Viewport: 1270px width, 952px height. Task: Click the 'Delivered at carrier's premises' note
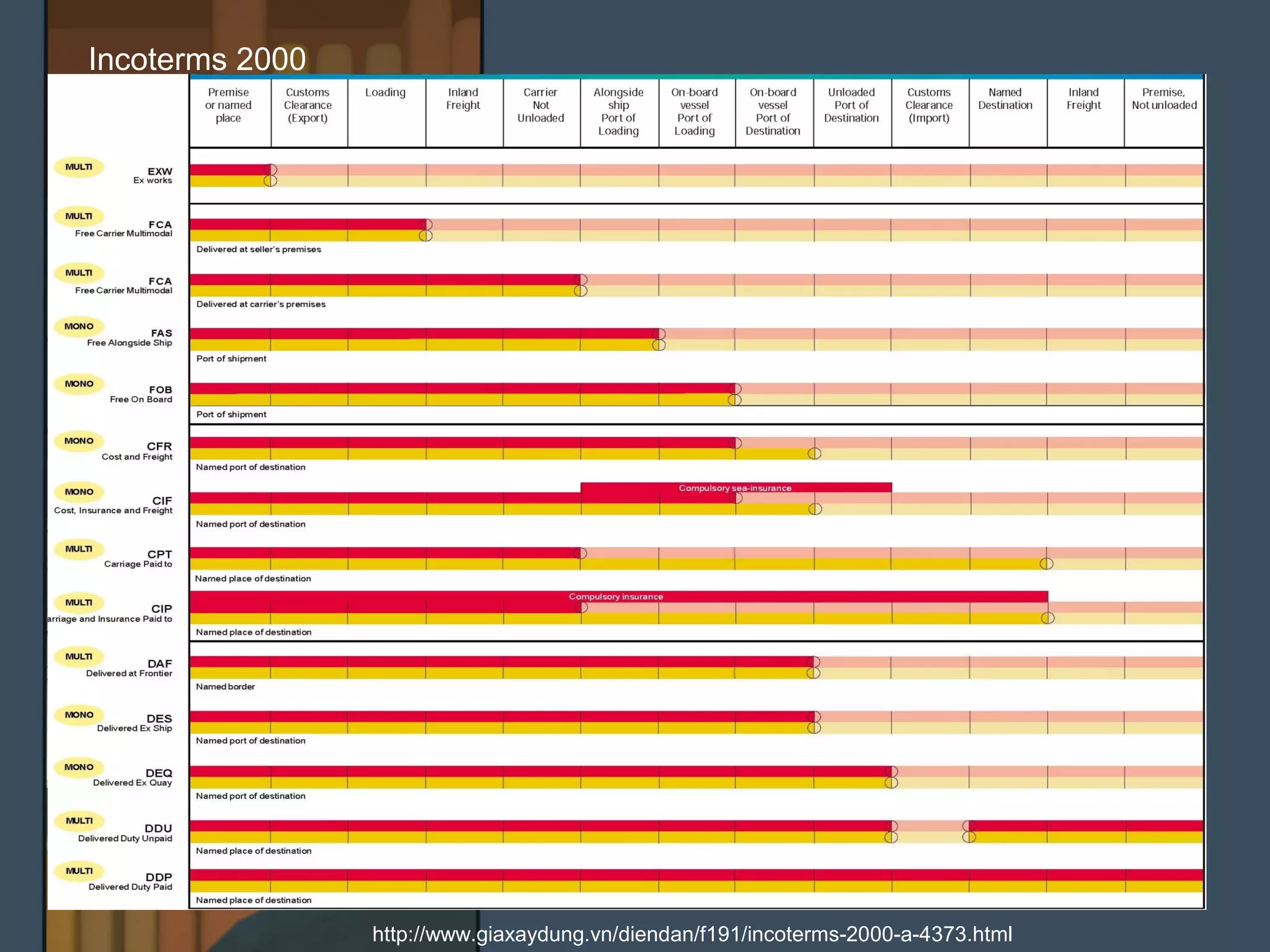[x=260, y=304]
